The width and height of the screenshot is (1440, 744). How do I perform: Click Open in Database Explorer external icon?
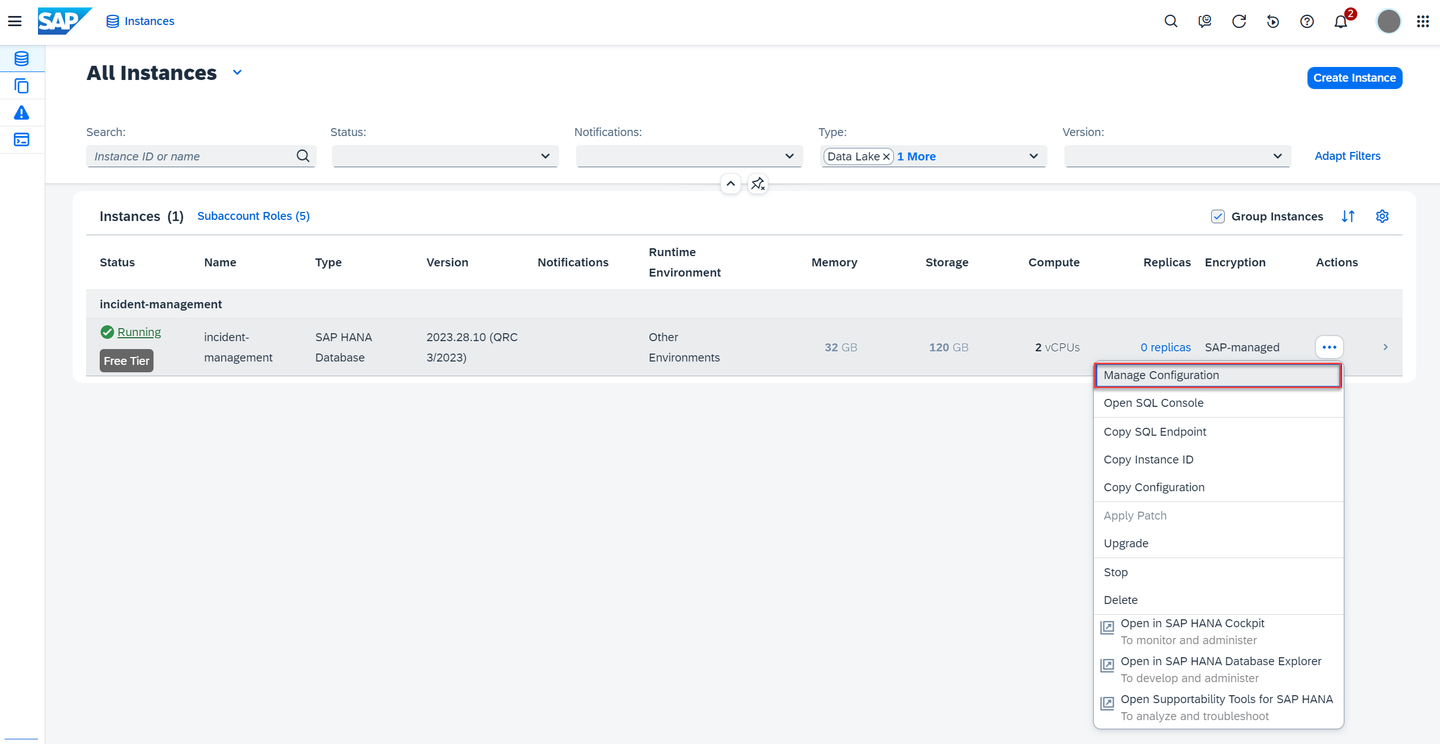[x=1107, y=666]
